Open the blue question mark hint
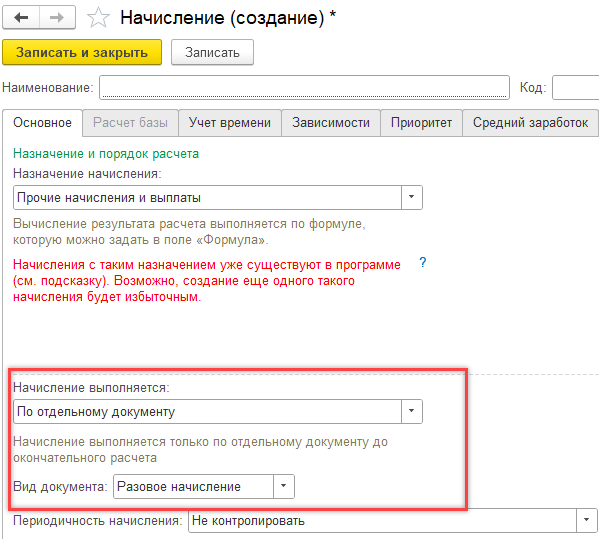 click(423, 262)
